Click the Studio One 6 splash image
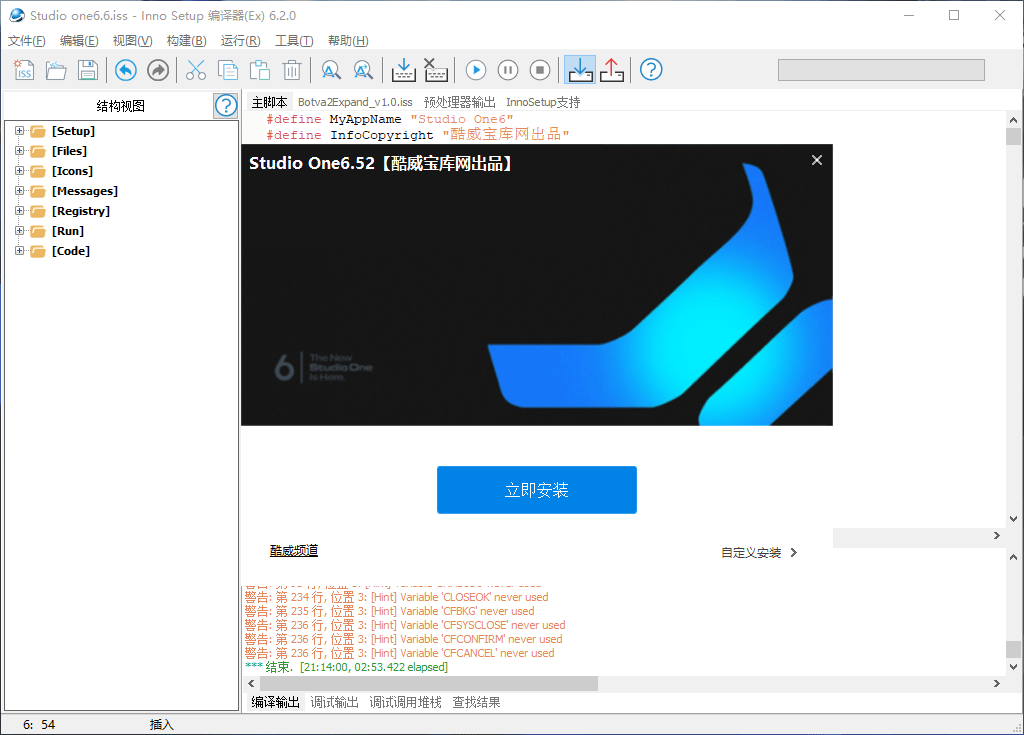The height and width of the screenshot is (735, 1024). [537, 285]
